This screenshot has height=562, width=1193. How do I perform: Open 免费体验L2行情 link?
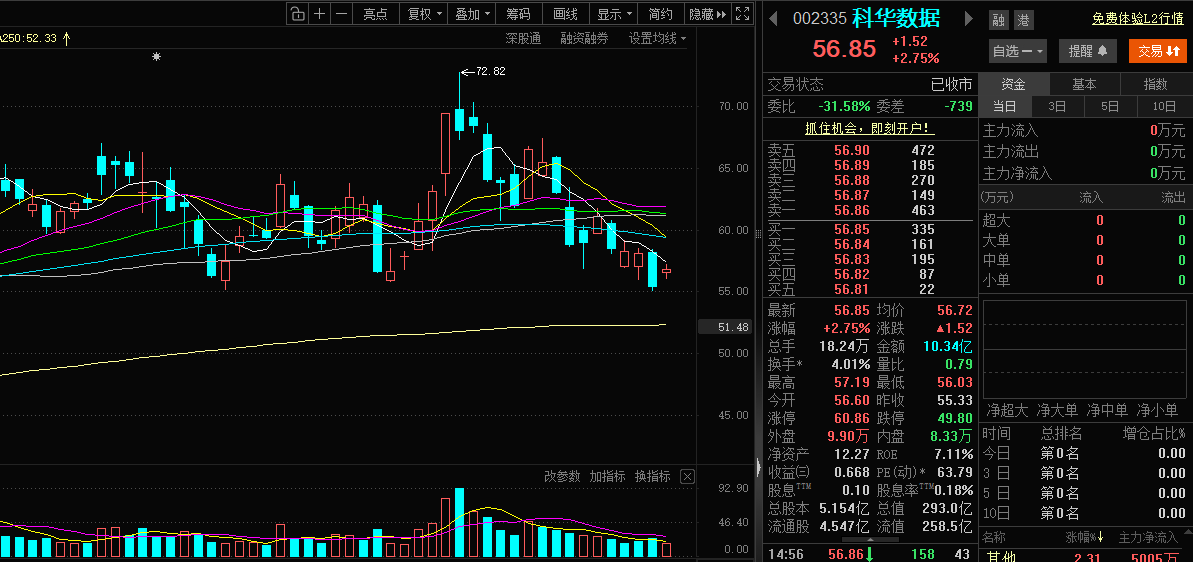click(x=1137, y=19)
